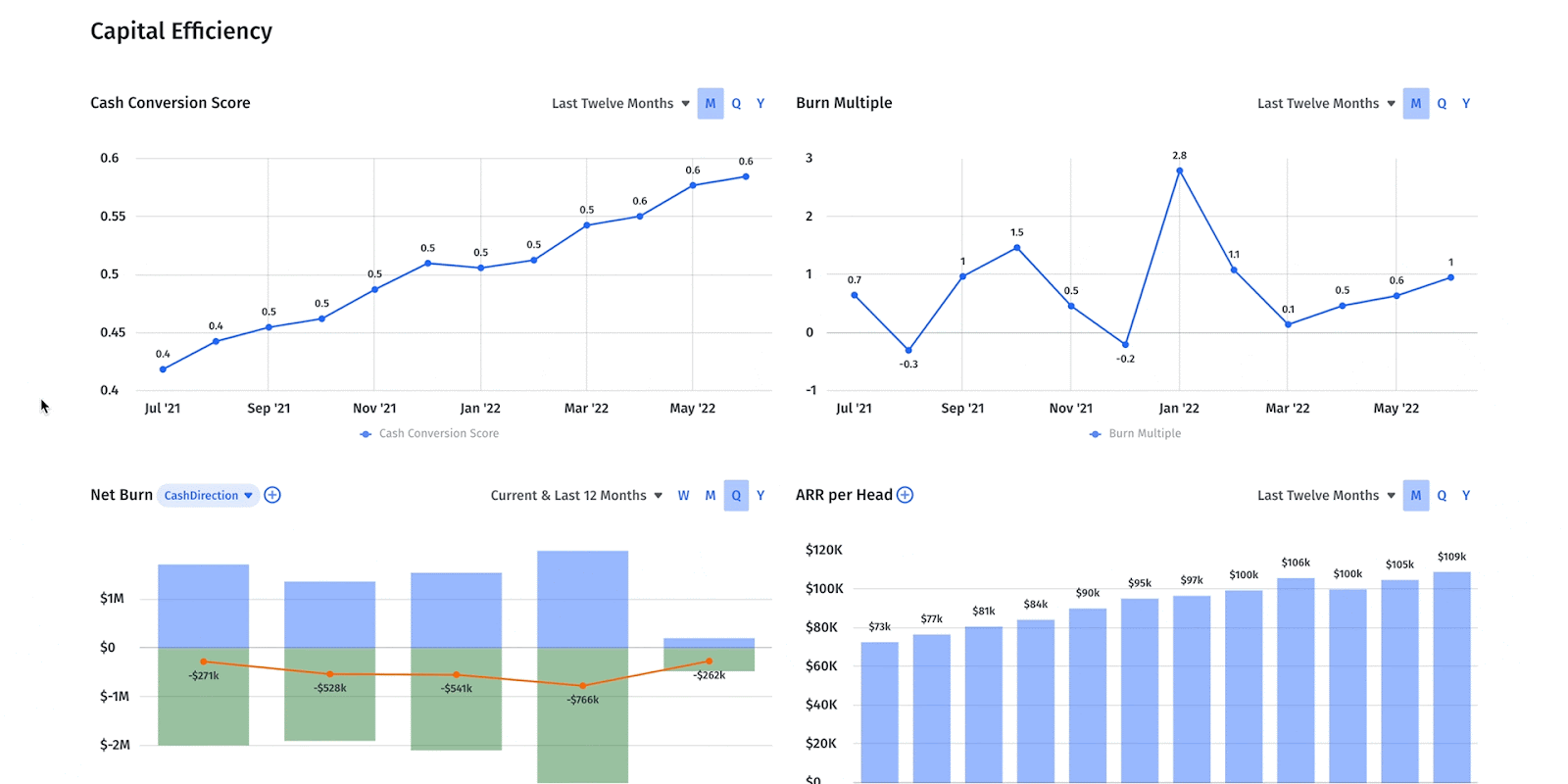Select monthly tab in Net Burn chart
Screen dimensions: 1568x784
(x=710, y=496)
